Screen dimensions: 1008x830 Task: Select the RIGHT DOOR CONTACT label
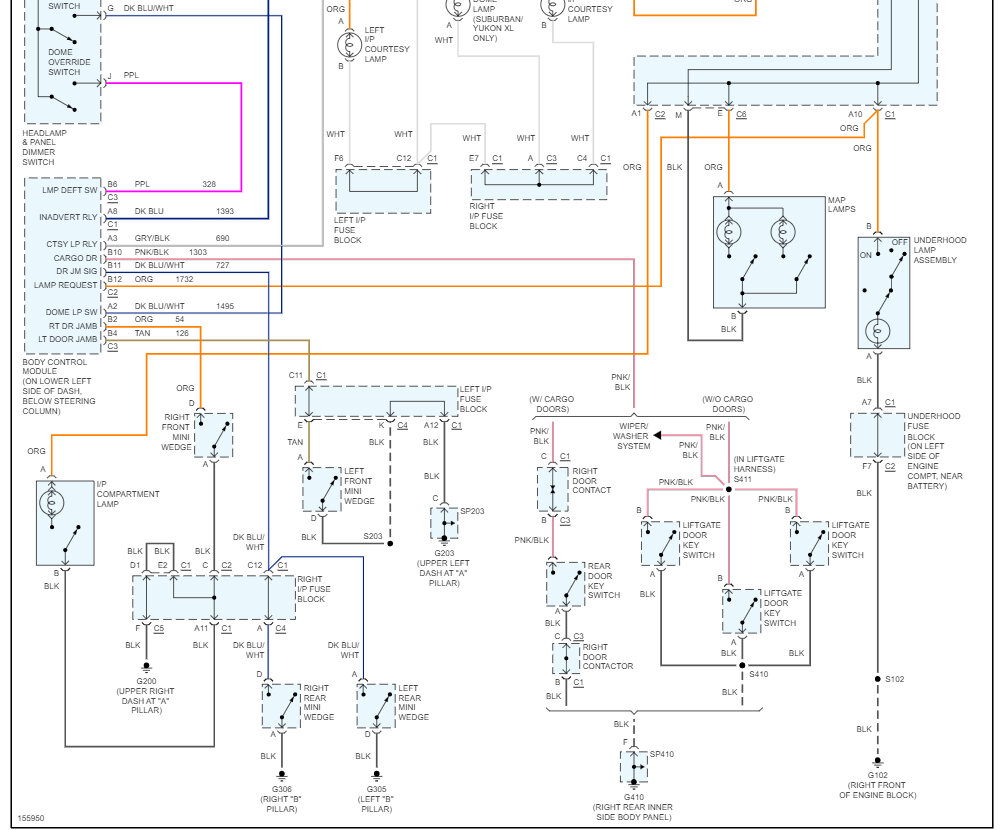[x=591, y=480]
